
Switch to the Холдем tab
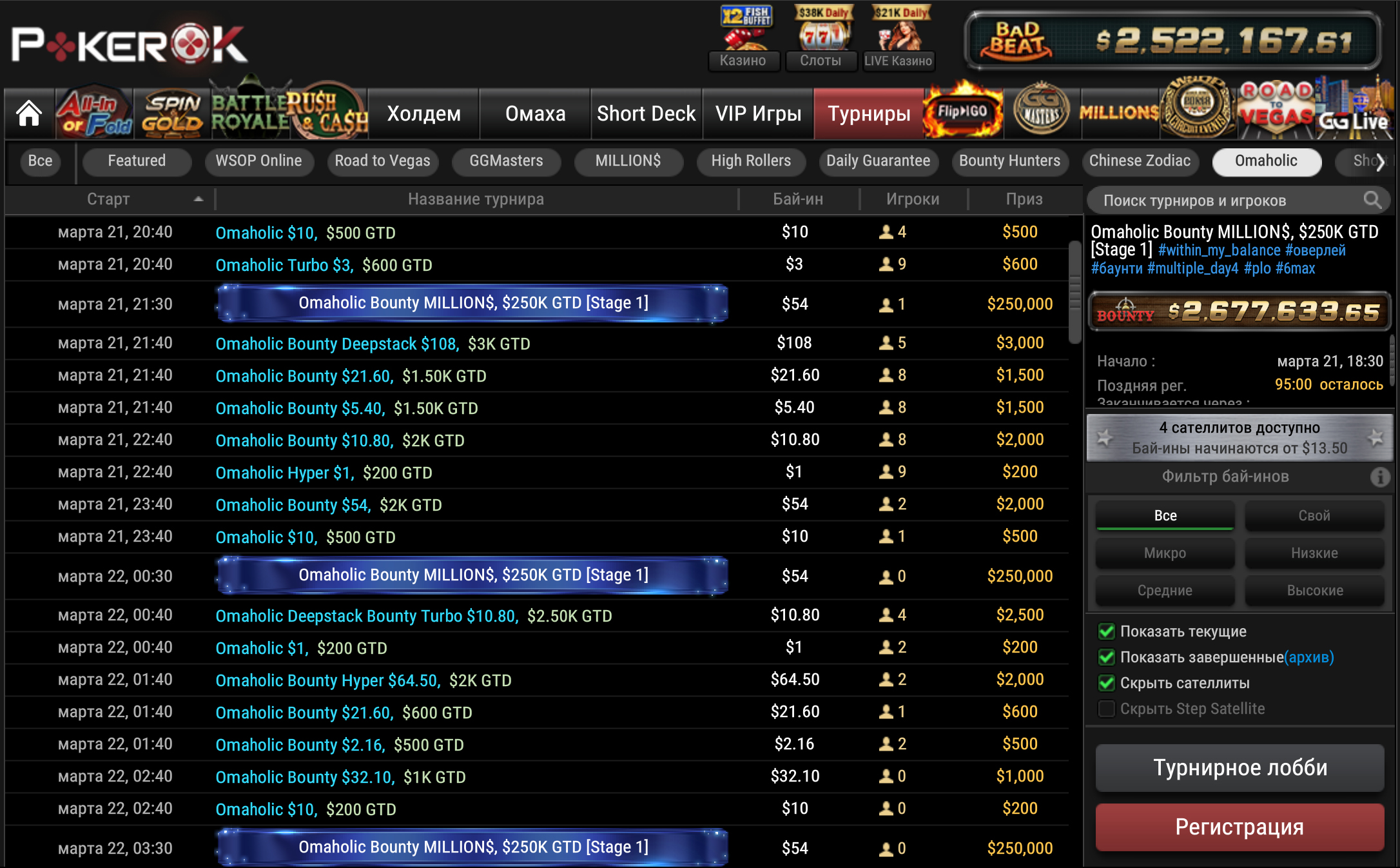(x=424, y=113)
